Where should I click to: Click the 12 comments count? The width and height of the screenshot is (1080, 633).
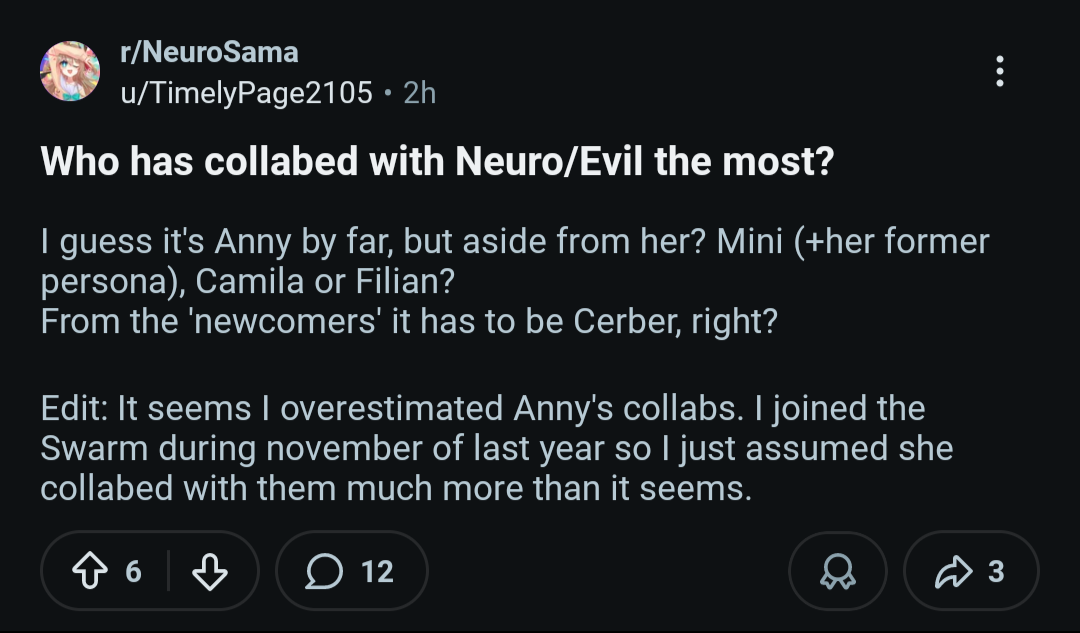(377, 571)
